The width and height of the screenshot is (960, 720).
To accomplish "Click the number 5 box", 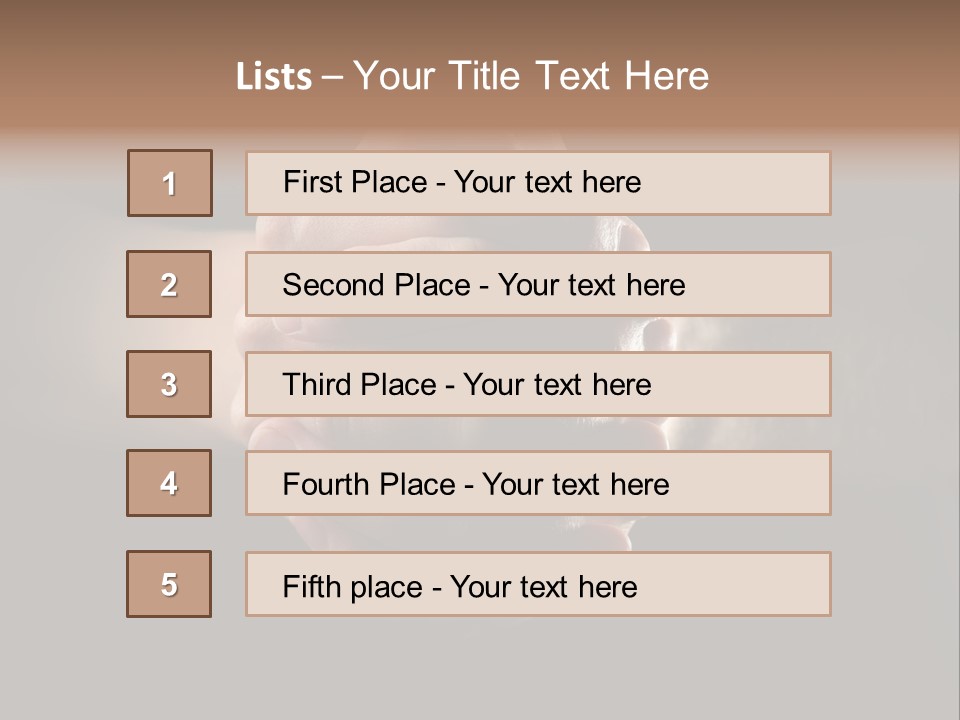I will (x=169, y=584).
